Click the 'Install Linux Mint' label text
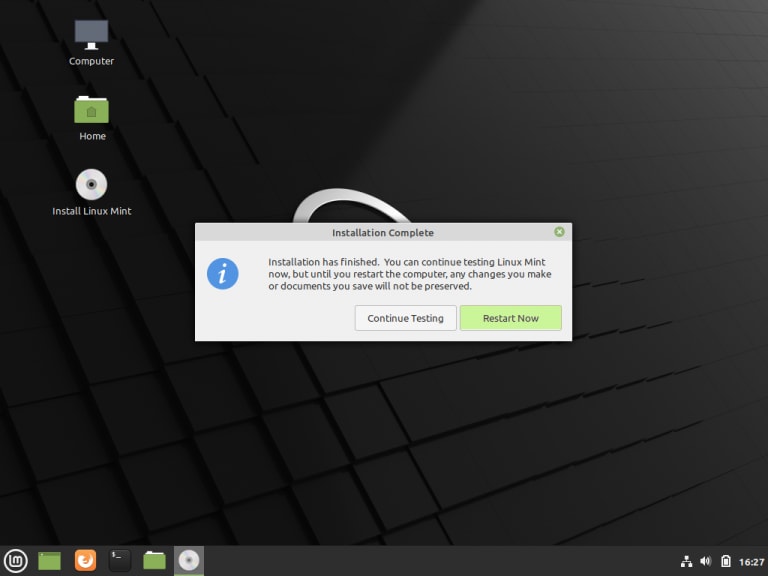 click(92, 211)
